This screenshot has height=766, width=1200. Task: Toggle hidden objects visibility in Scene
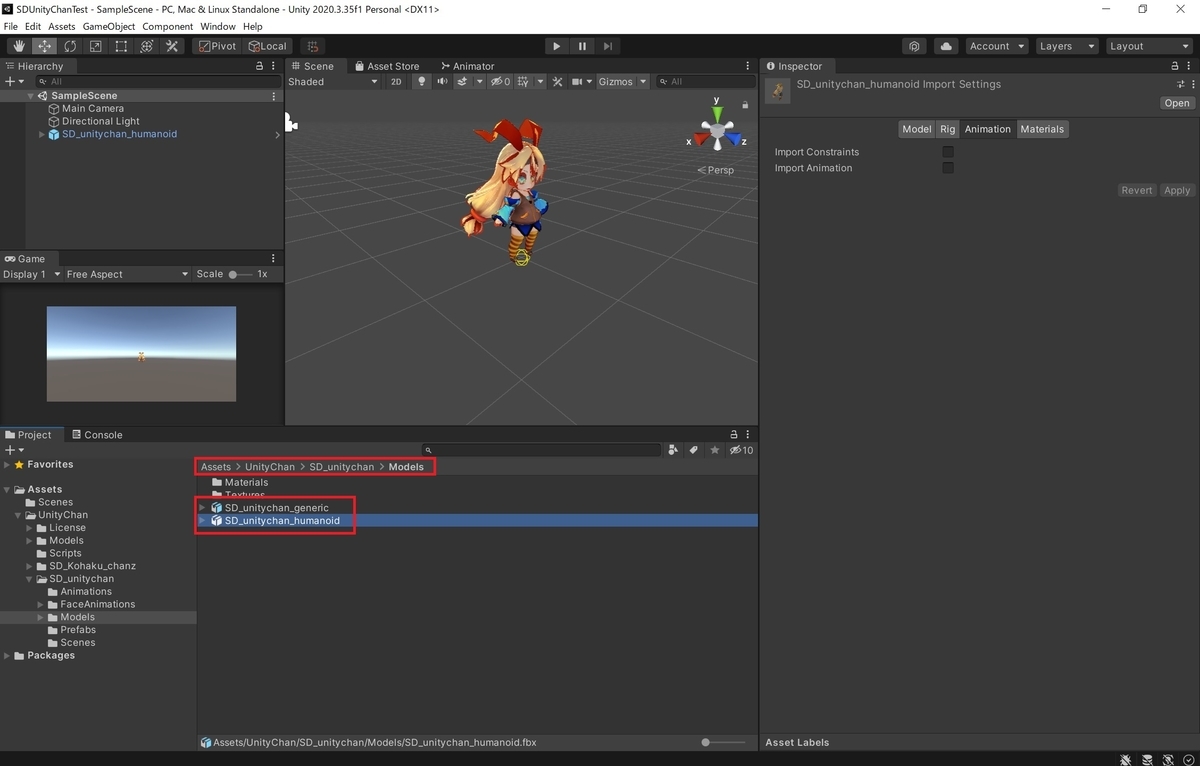click(501, 82)
